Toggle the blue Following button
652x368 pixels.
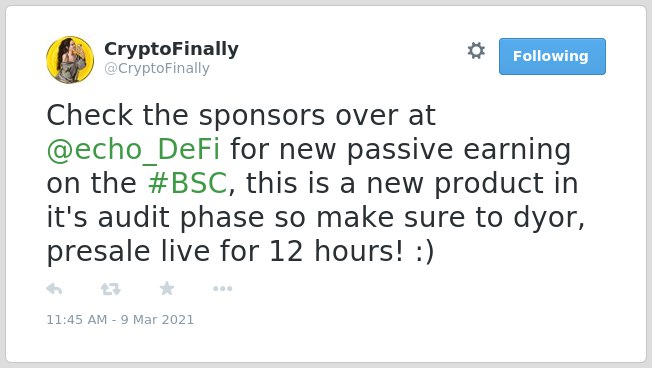[x=552, y=57]
